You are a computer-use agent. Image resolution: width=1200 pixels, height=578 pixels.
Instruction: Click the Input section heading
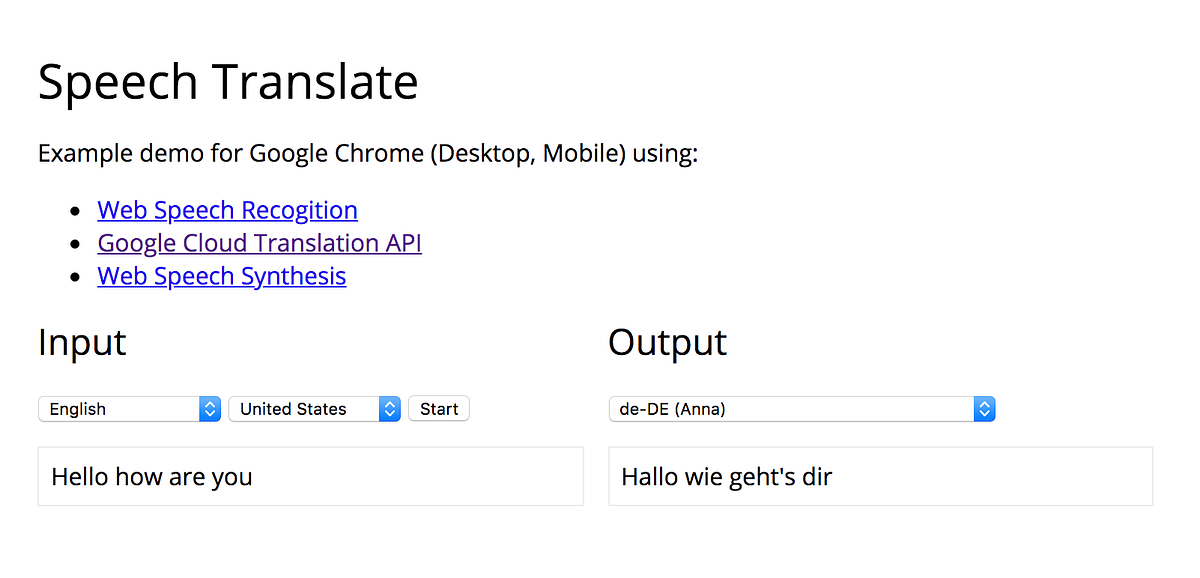pyautogui.click(x=82, y=342)
